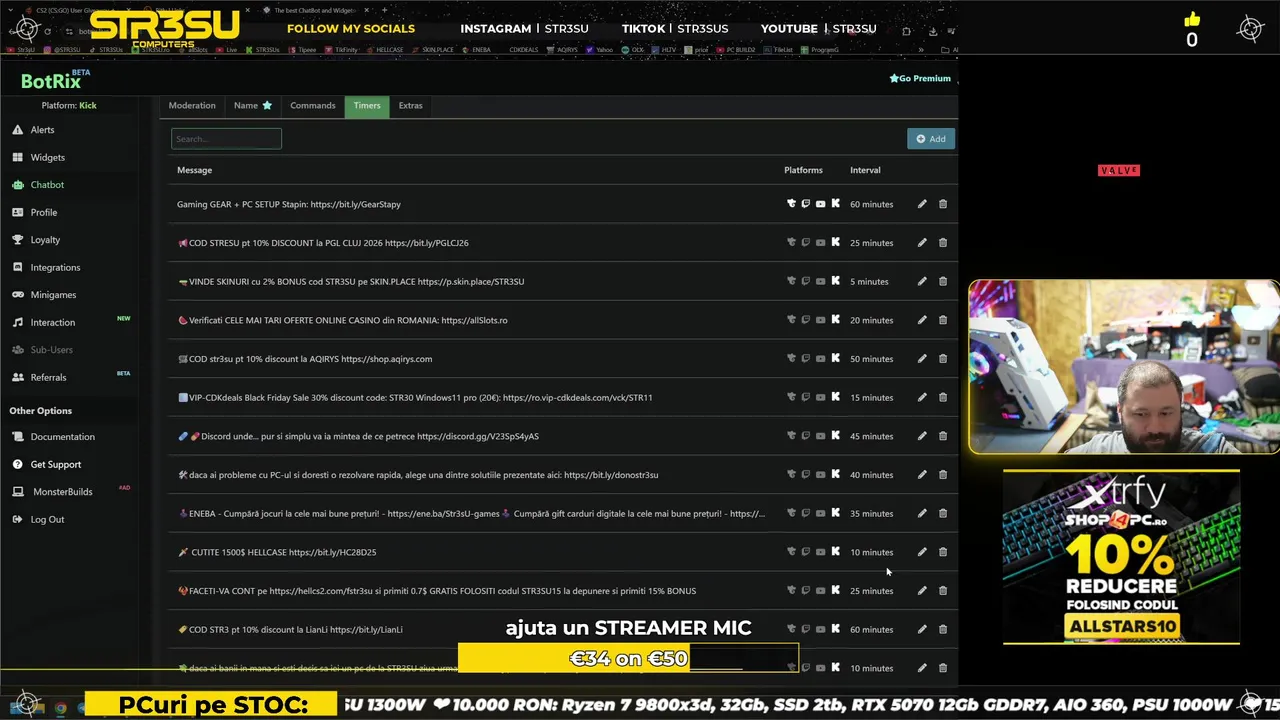Screen dimensions: 1280x720
Task: Edit the allSlots.ro casino timer
Action: tap(922, 320)
